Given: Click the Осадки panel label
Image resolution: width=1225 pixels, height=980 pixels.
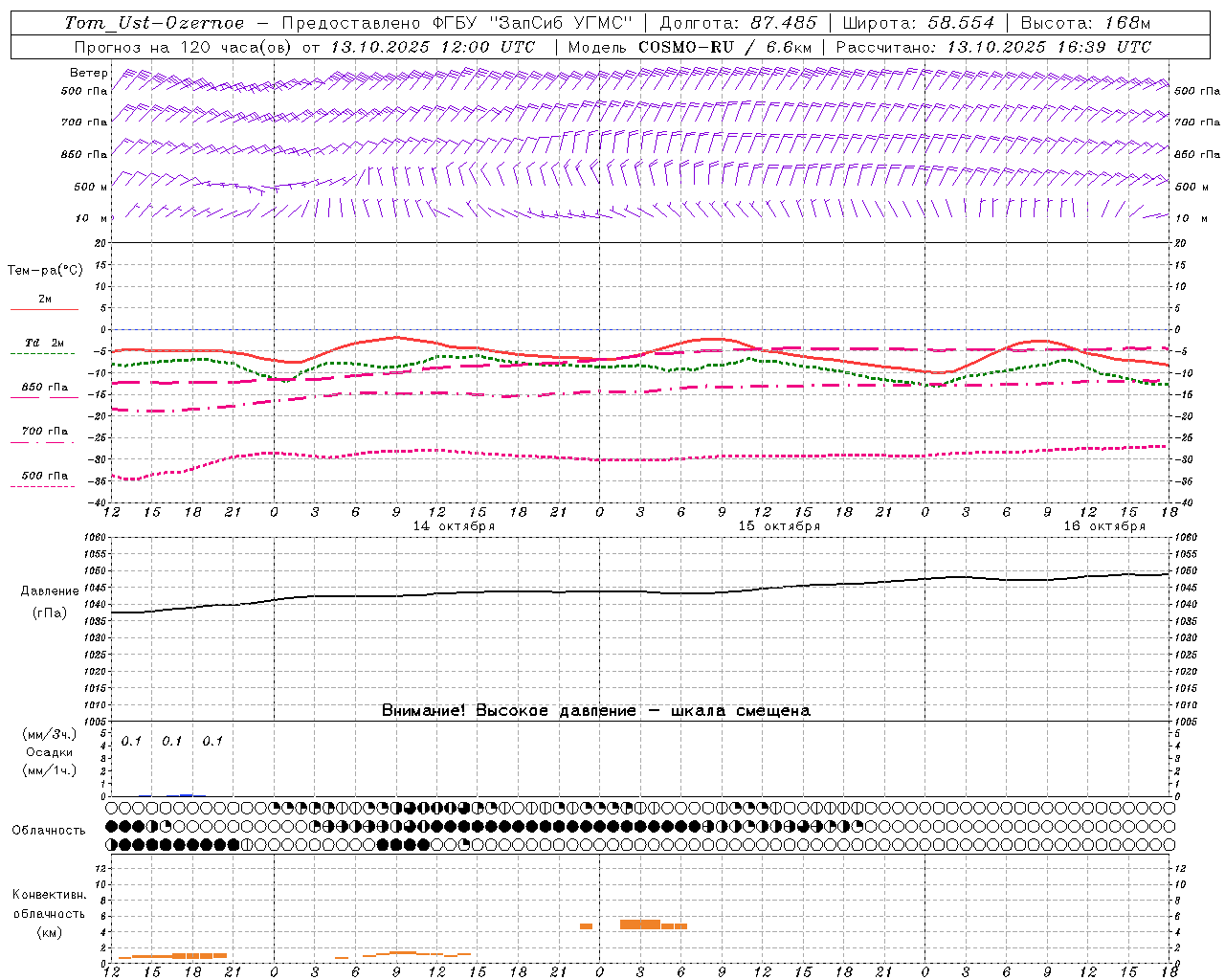Looking at the screenshot, I should point(50,752).
